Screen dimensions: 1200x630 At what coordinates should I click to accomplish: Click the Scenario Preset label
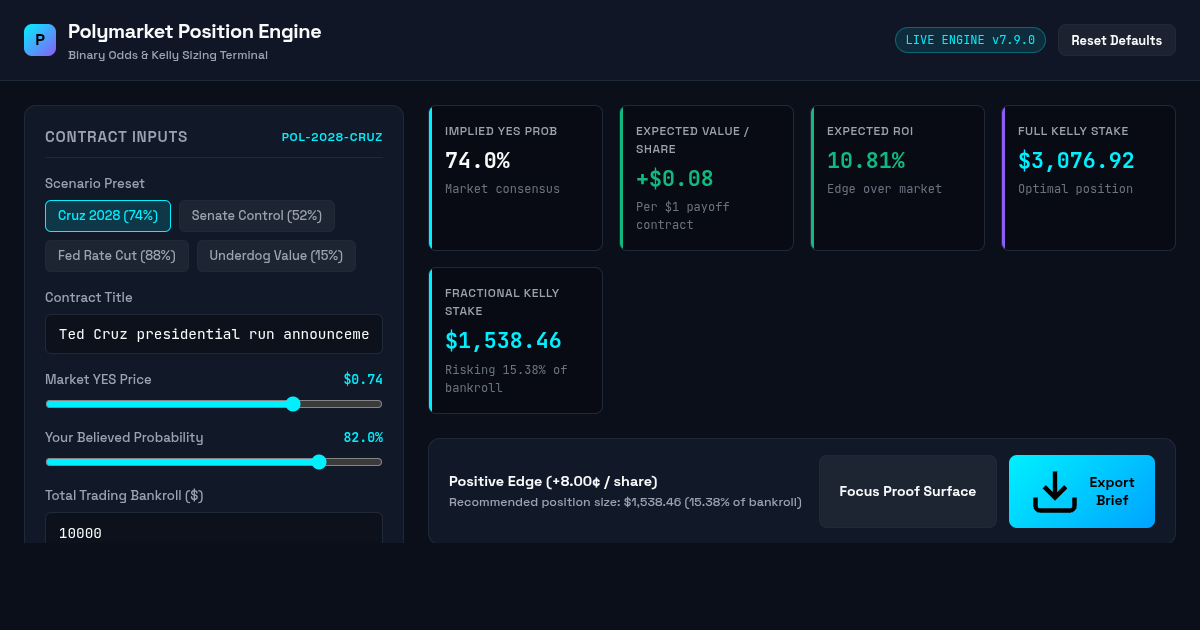pyautogui.click(x=95, y=183)
